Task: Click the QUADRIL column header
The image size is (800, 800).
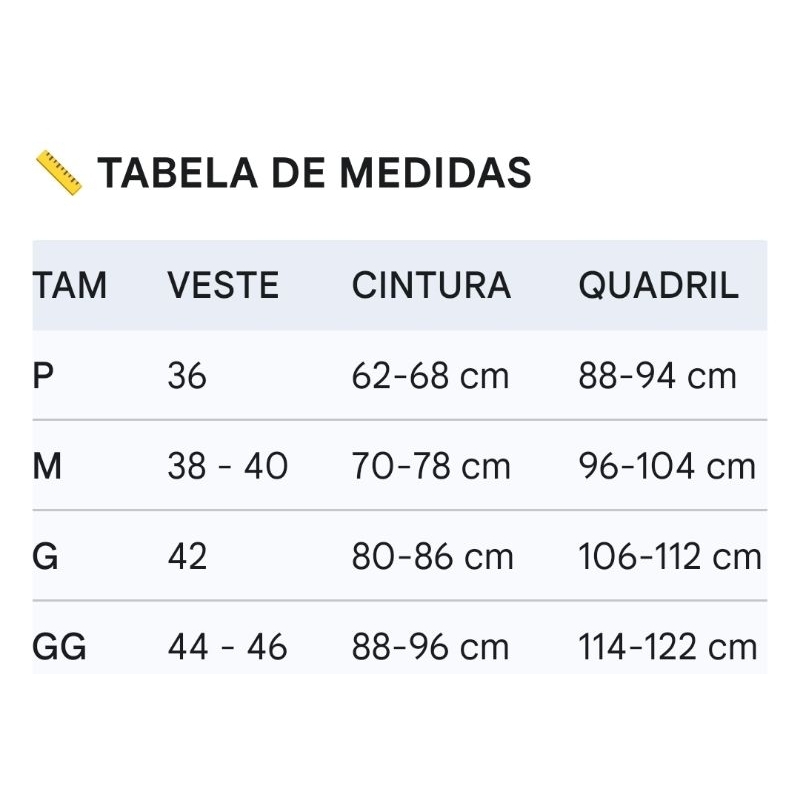Action: (x=658, y=286)
